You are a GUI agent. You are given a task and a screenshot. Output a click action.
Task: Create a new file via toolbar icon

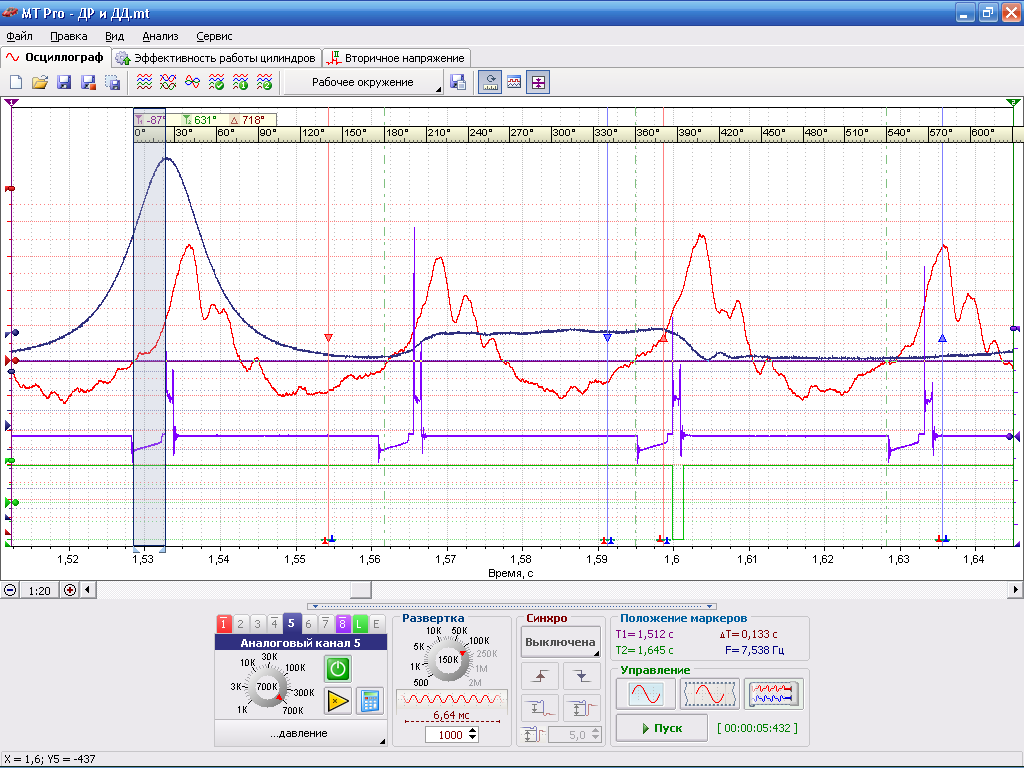coord(16,82)
